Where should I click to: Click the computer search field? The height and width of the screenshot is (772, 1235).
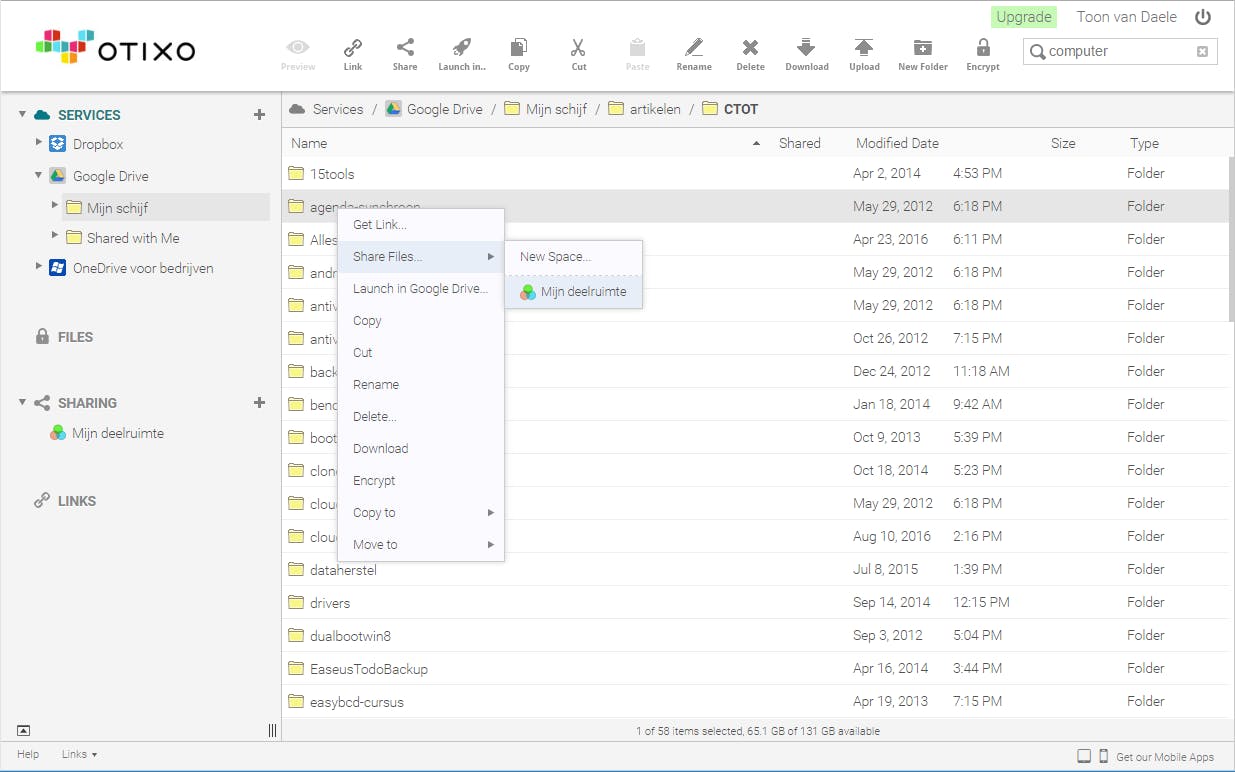point(1119,51)
